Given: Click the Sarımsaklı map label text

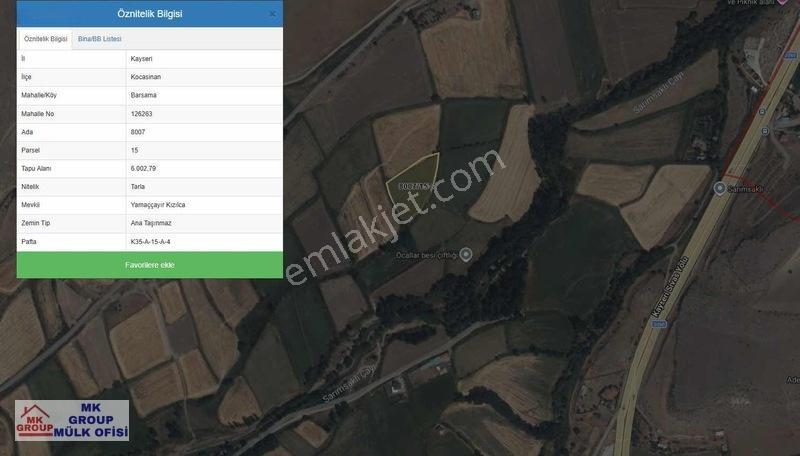Looking at the screenshot, I should 745,189.
